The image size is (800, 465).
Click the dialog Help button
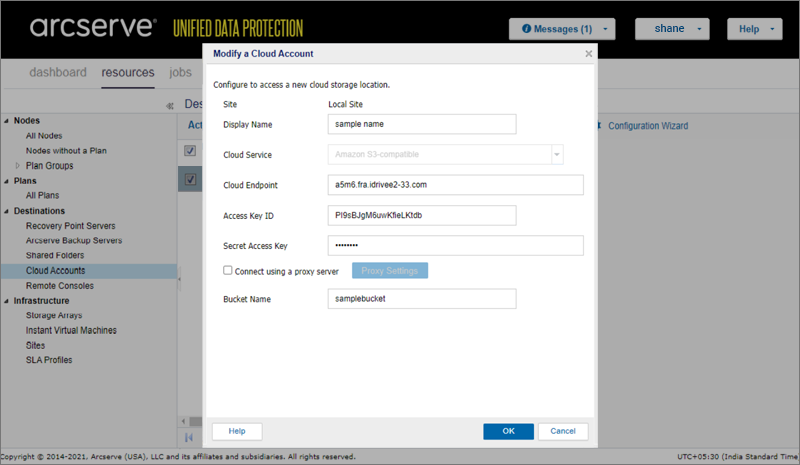pos(237,431)
